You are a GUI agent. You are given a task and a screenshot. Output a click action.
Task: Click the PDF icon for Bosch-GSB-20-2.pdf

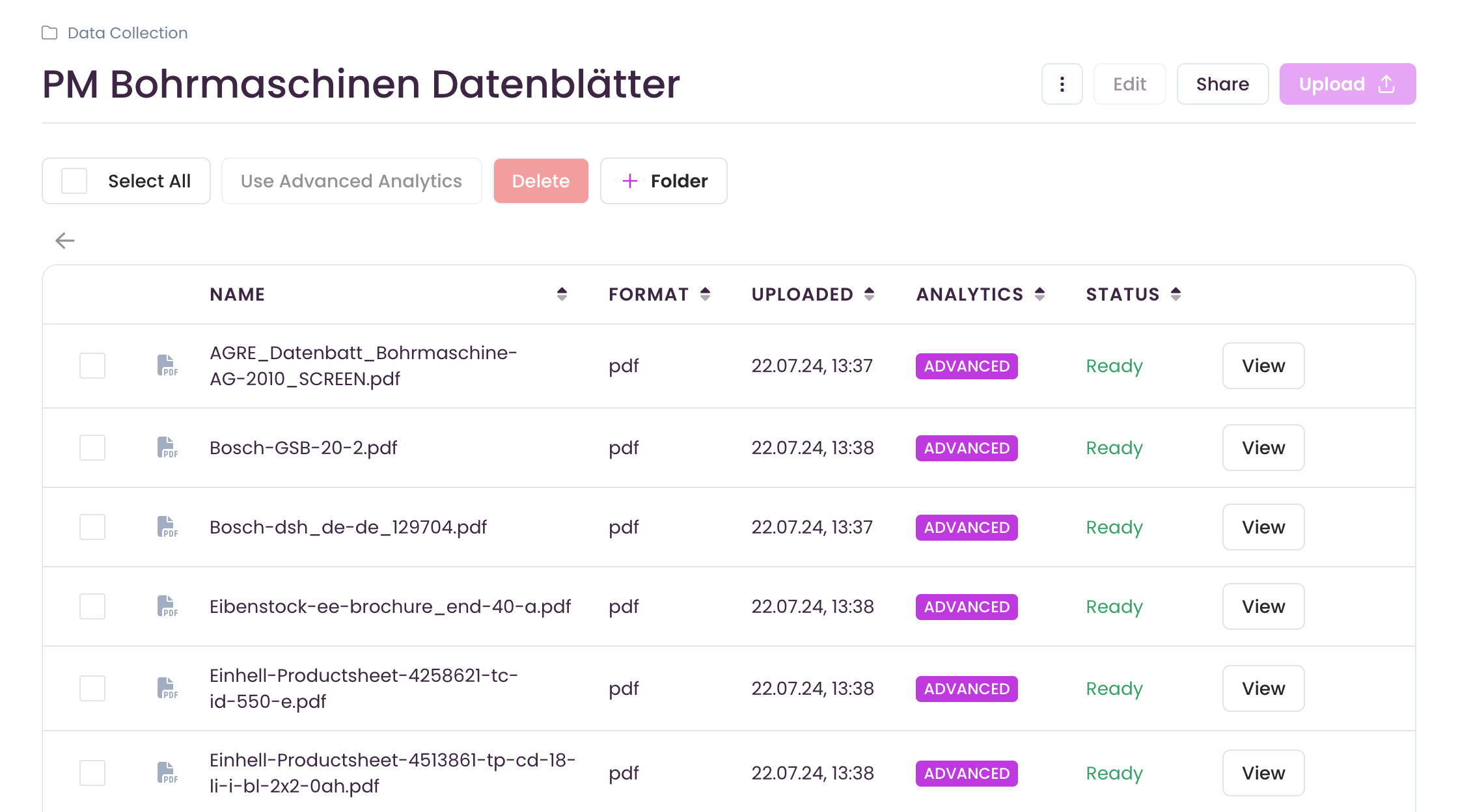167,448
